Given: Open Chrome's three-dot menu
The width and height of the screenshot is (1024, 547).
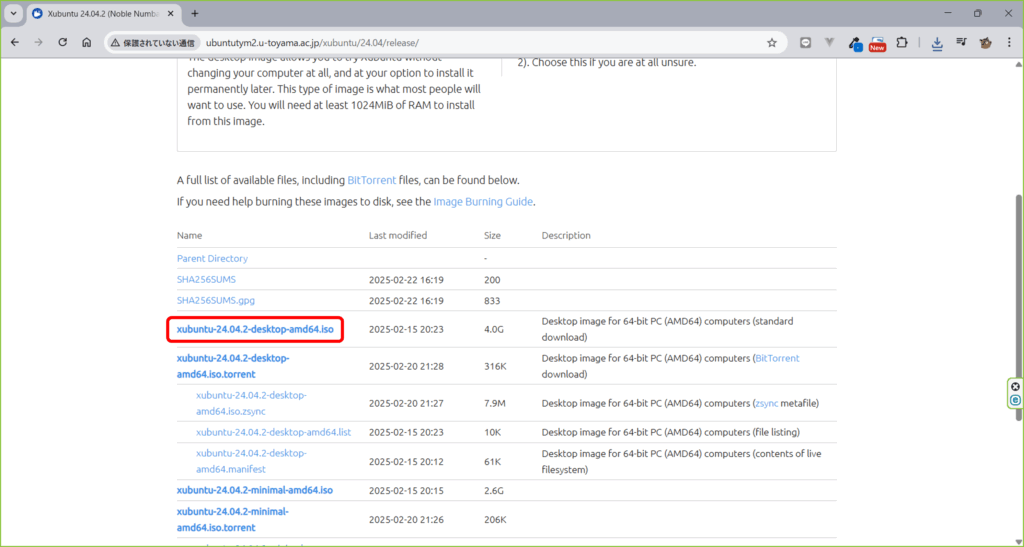Looking at the screenshot, I should point(1010,43).
